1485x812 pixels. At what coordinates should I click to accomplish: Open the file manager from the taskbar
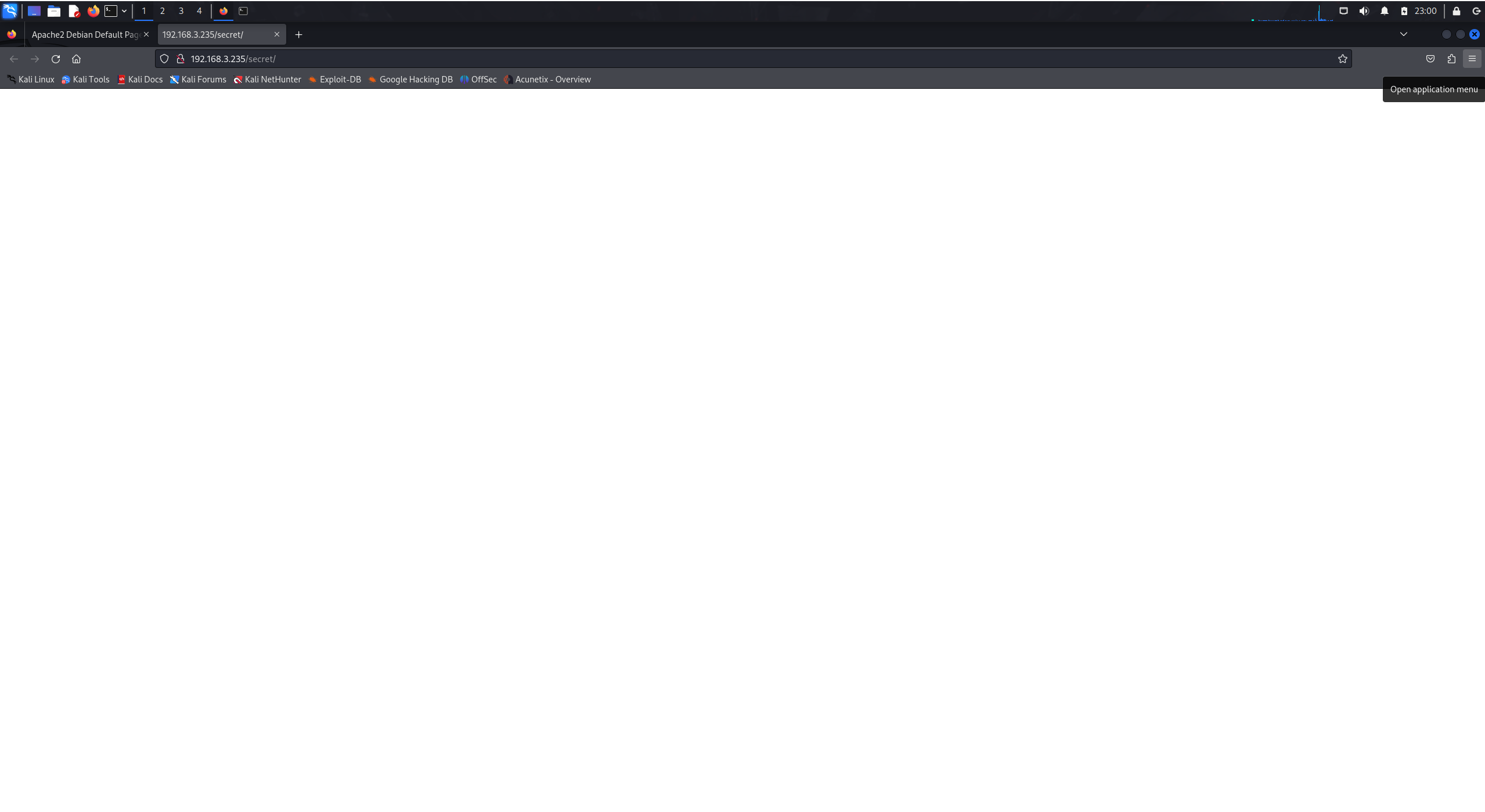pyautogui.click(x=54, y=10)
